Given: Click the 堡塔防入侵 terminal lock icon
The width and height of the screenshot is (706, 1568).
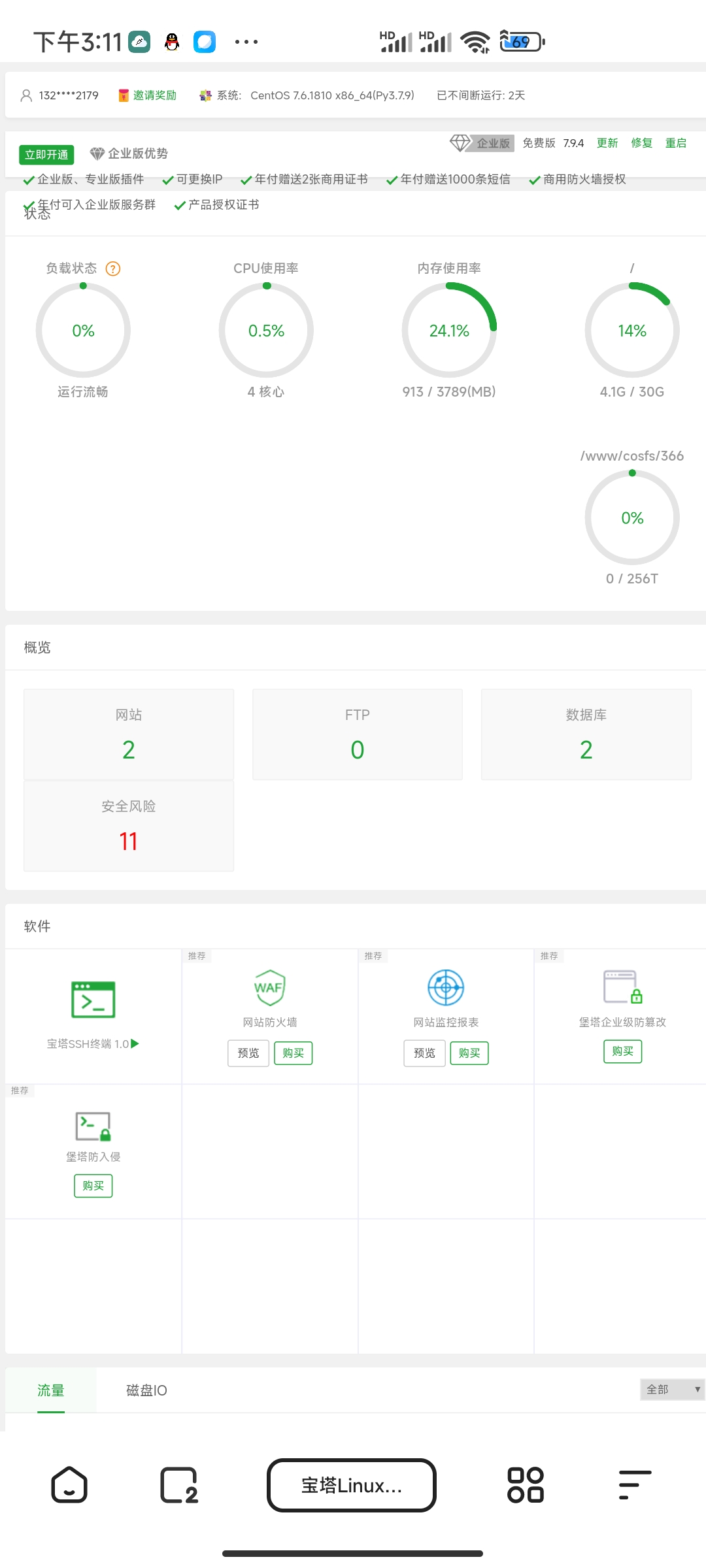Looking at the screenshot, I should click(x=93, y=1126).
